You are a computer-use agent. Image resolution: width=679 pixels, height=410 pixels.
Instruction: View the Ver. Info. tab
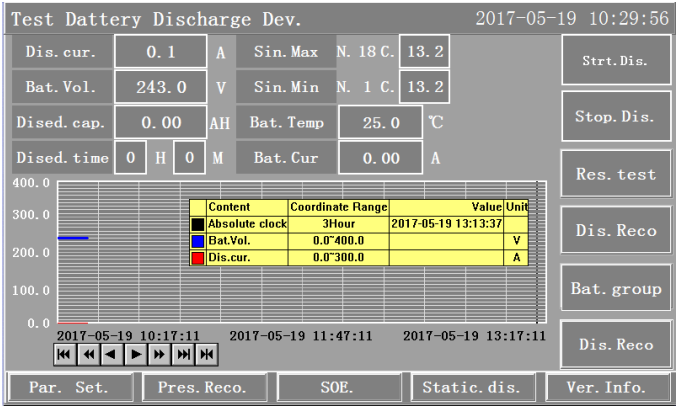(x=609, y=386)
